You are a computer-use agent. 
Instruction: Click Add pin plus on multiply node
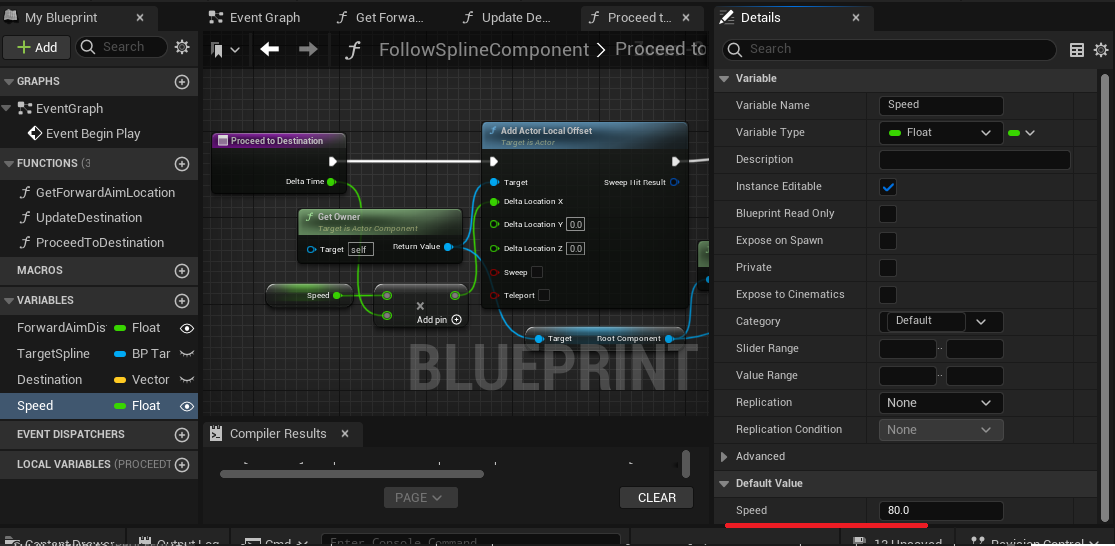point(457,320)
